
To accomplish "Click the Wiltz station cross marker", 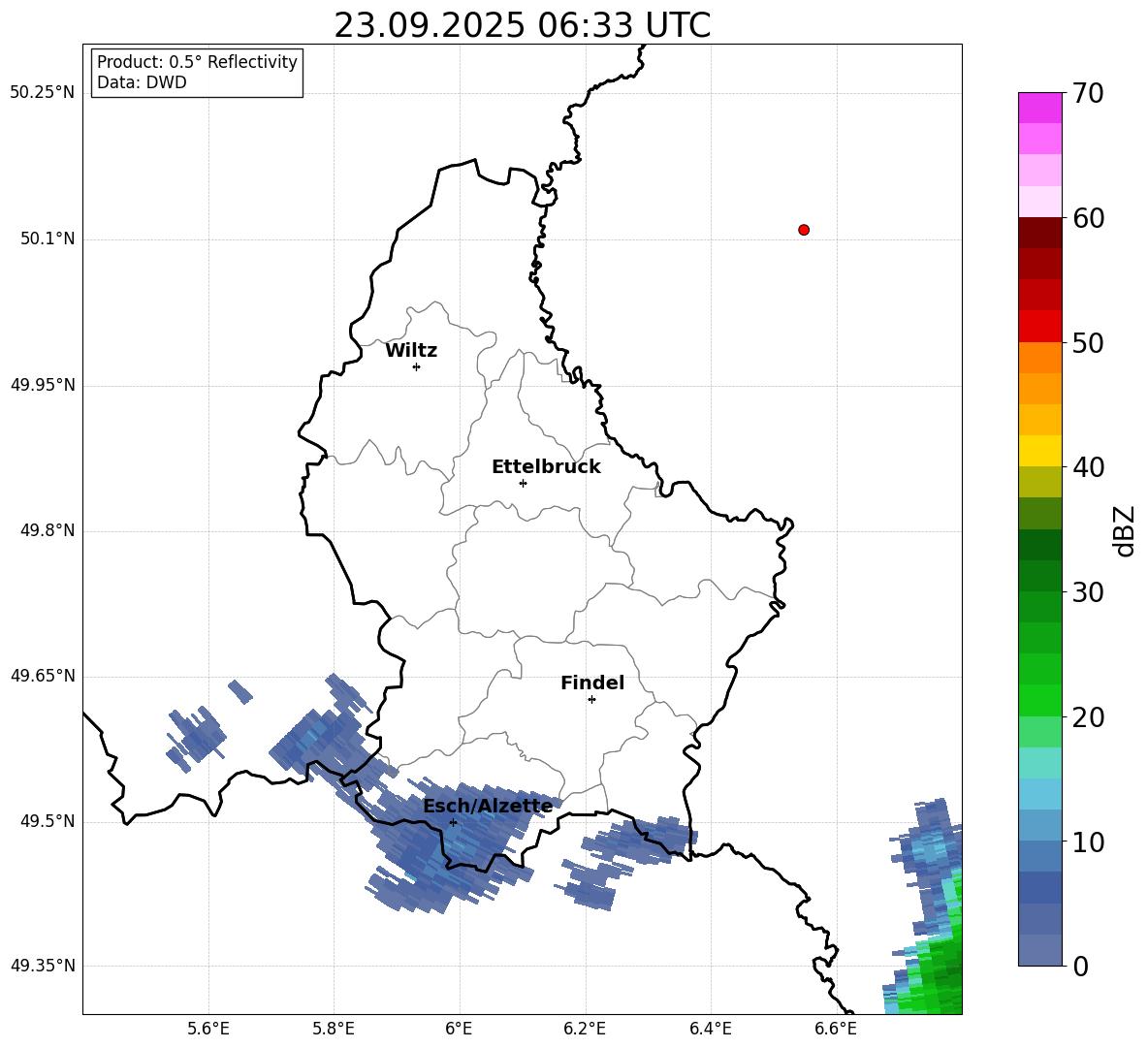I will (416, 366).
